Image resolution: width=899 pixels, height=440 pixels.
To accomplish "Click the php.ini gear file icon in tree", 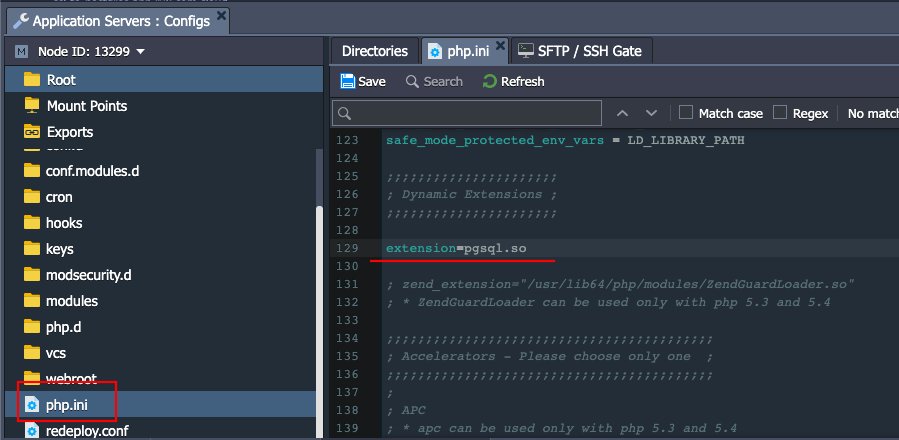I will 32,405.
